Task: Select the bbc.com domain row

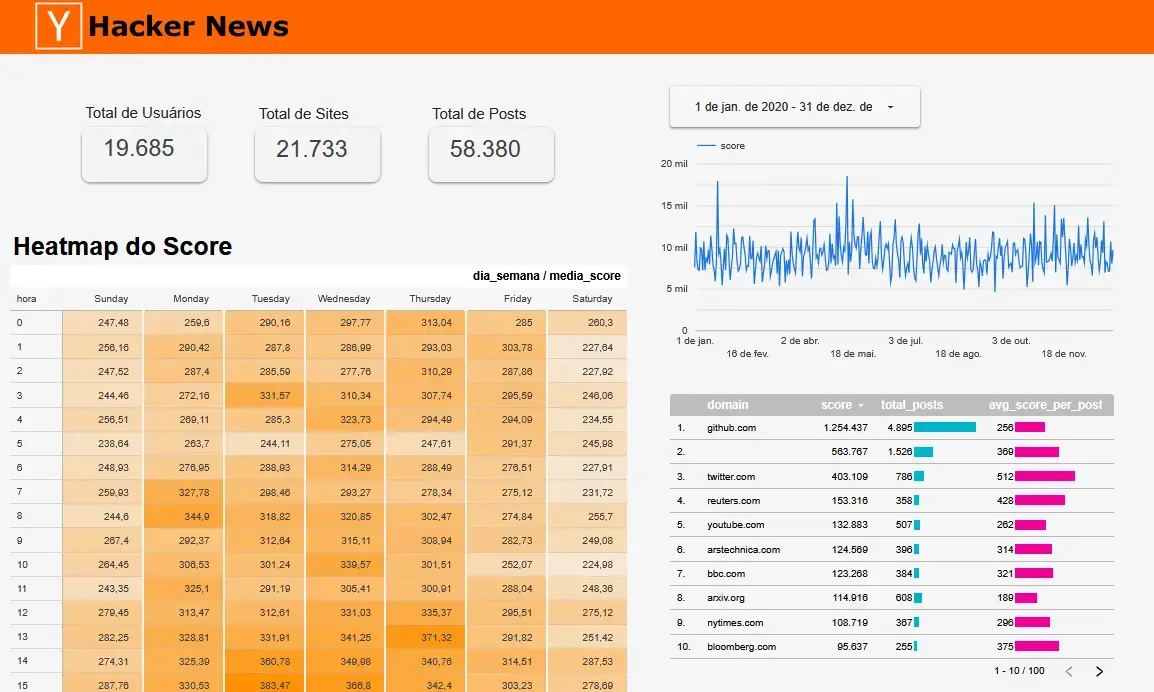Action: coord(891,573)
